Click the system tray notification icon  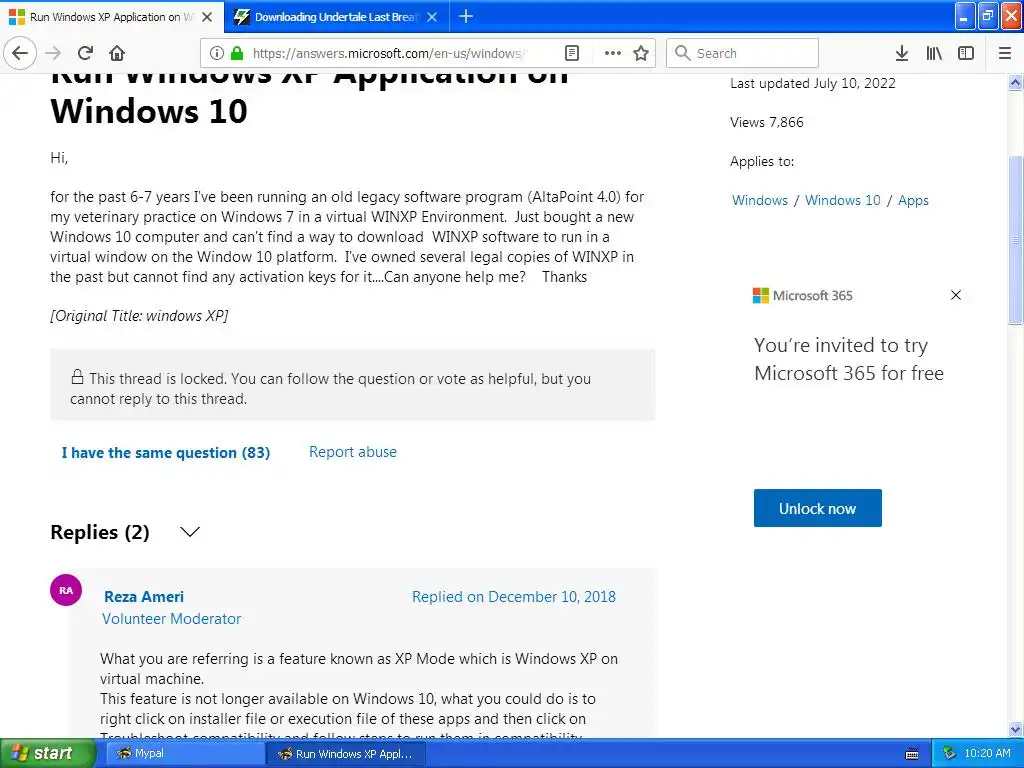point(949,754)
